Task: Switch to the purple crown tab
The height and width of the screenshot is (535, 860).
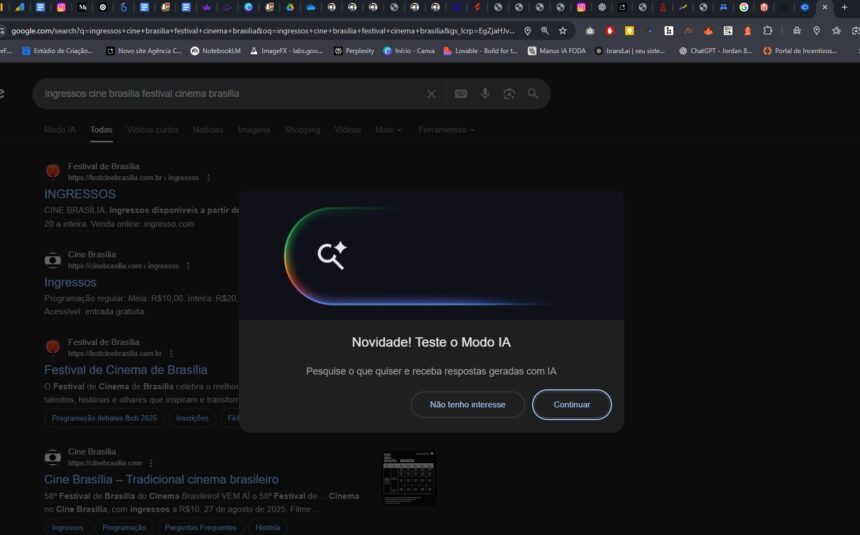Action: click(x=207, y=7)
